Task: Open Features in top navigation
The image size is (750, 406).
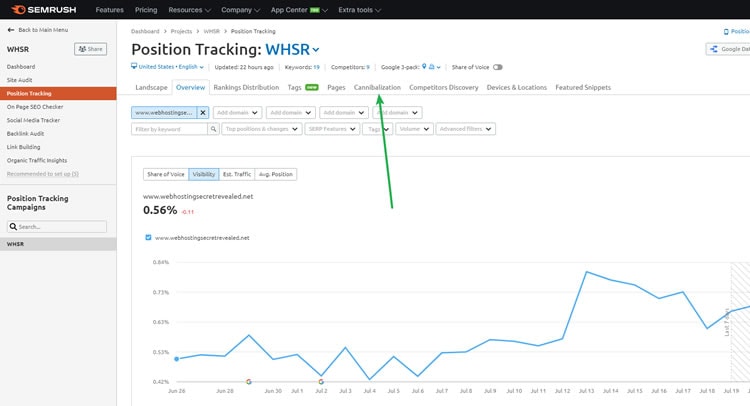Action: (110, 10)
